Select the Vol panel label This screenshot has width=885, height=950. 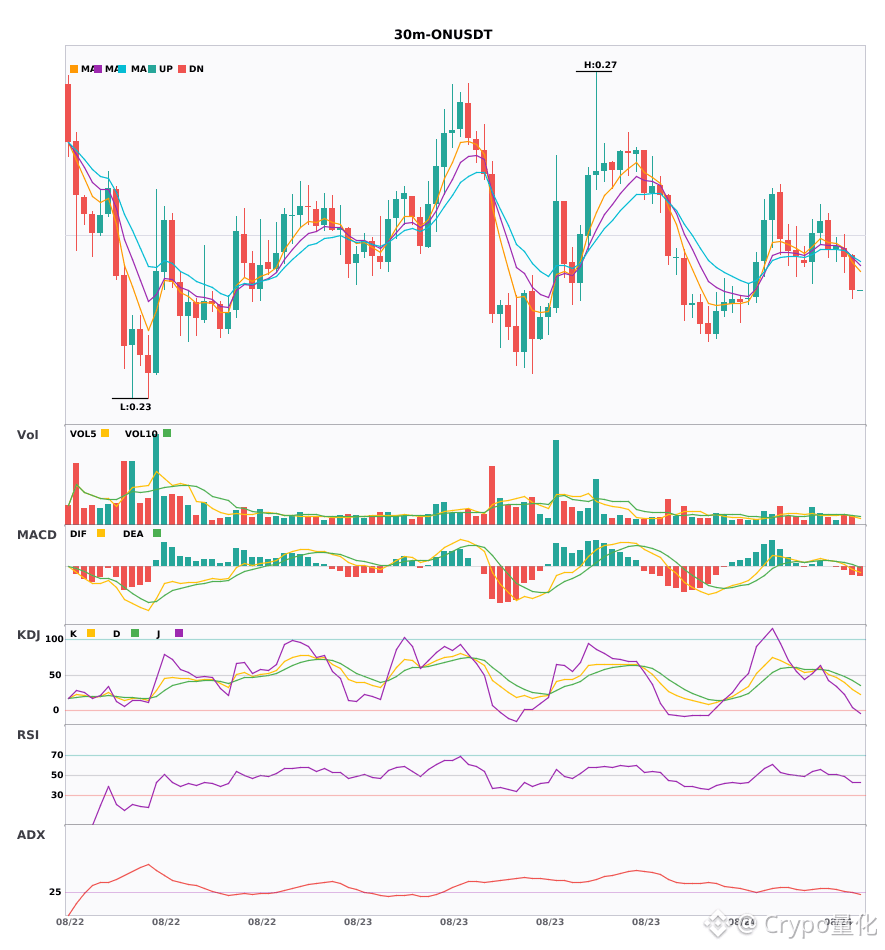point(27,435)
